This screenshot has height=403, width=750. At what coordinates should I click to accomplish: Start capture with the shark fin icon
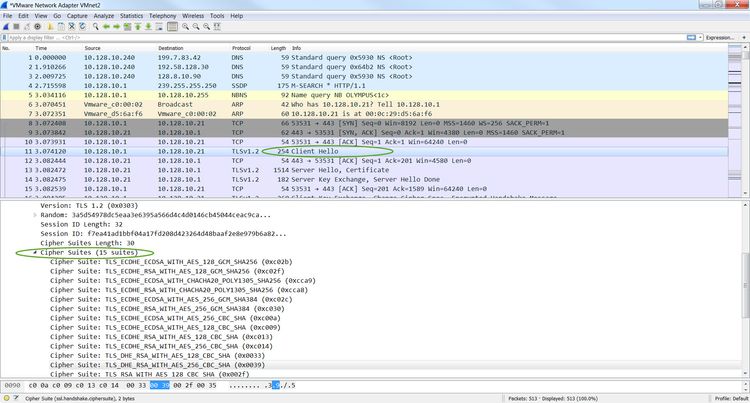click(6, 27)
